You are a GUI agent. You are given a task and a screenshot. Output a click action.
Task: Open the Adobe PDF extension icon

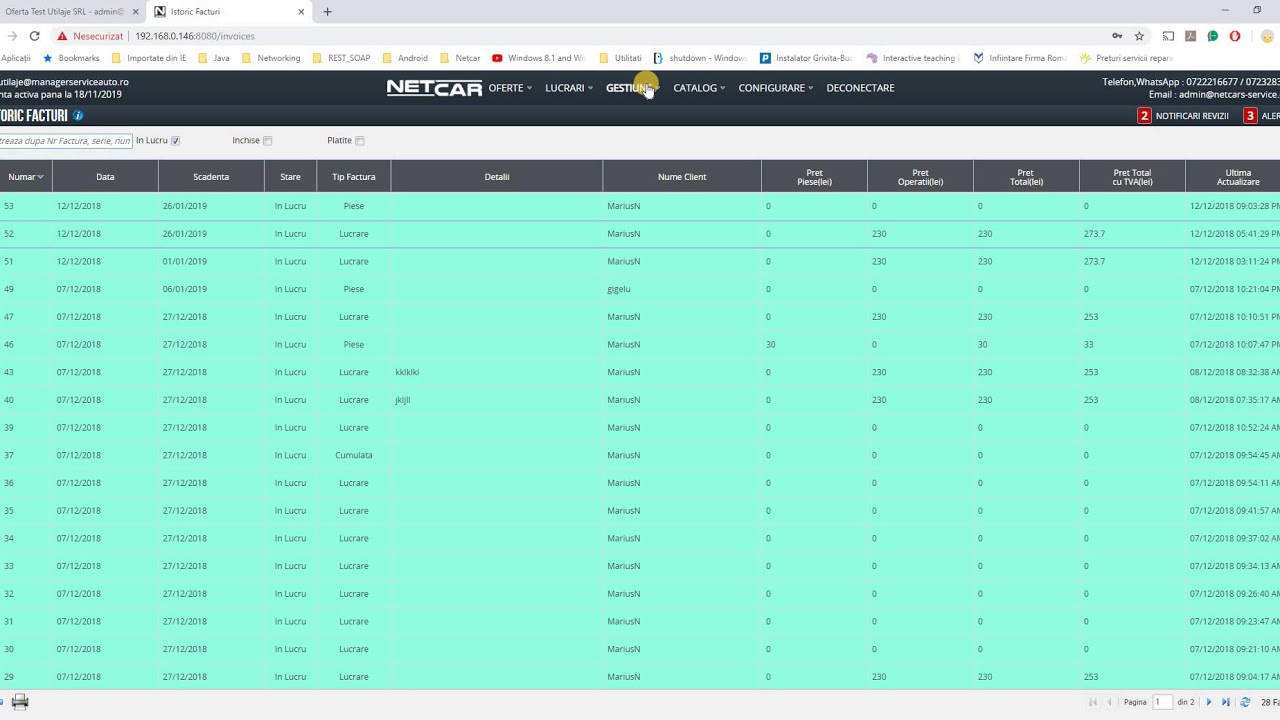click(x=1190, y=36)
